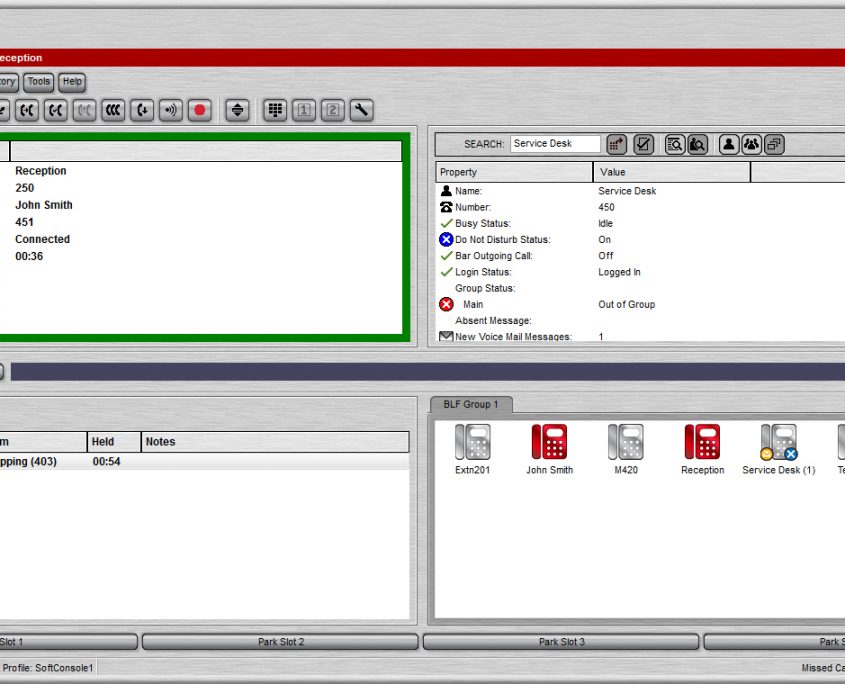Toggle the toolbar button labeled 2
The width and height of the screenshot is (845, 684).
pos(333,110)
